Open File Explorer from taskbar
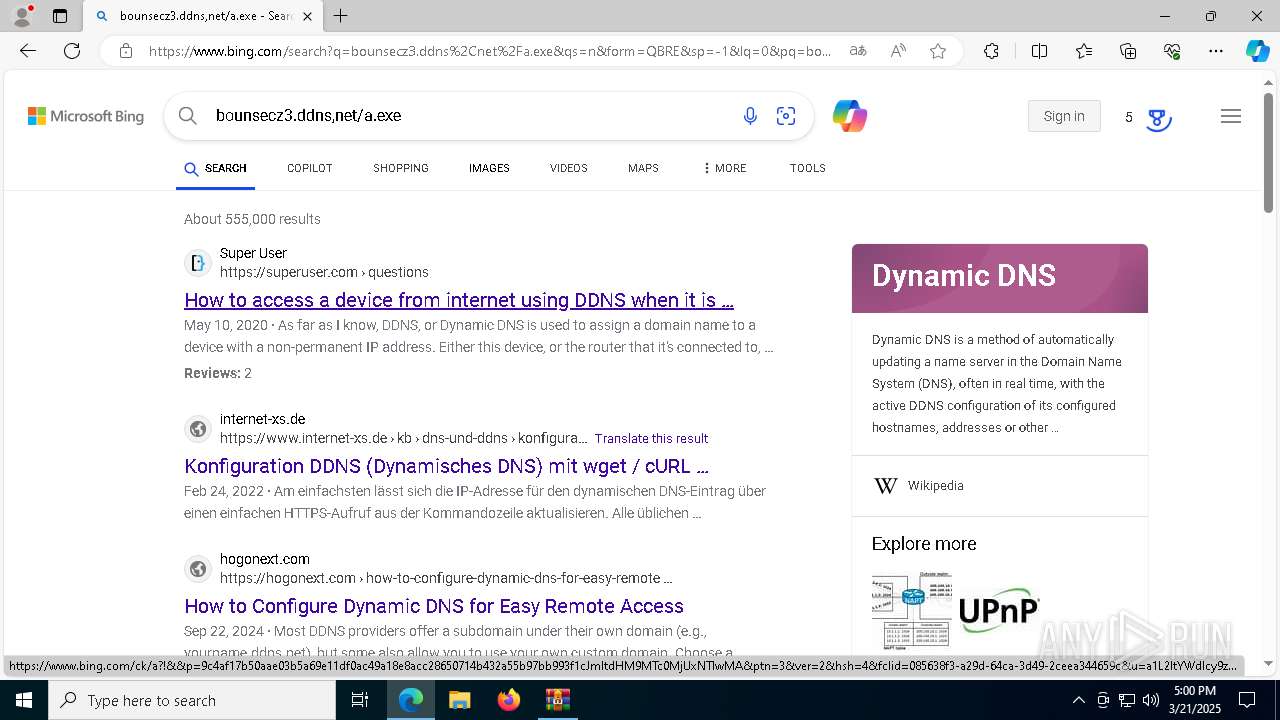The image size is (1280, 720). 459,700
